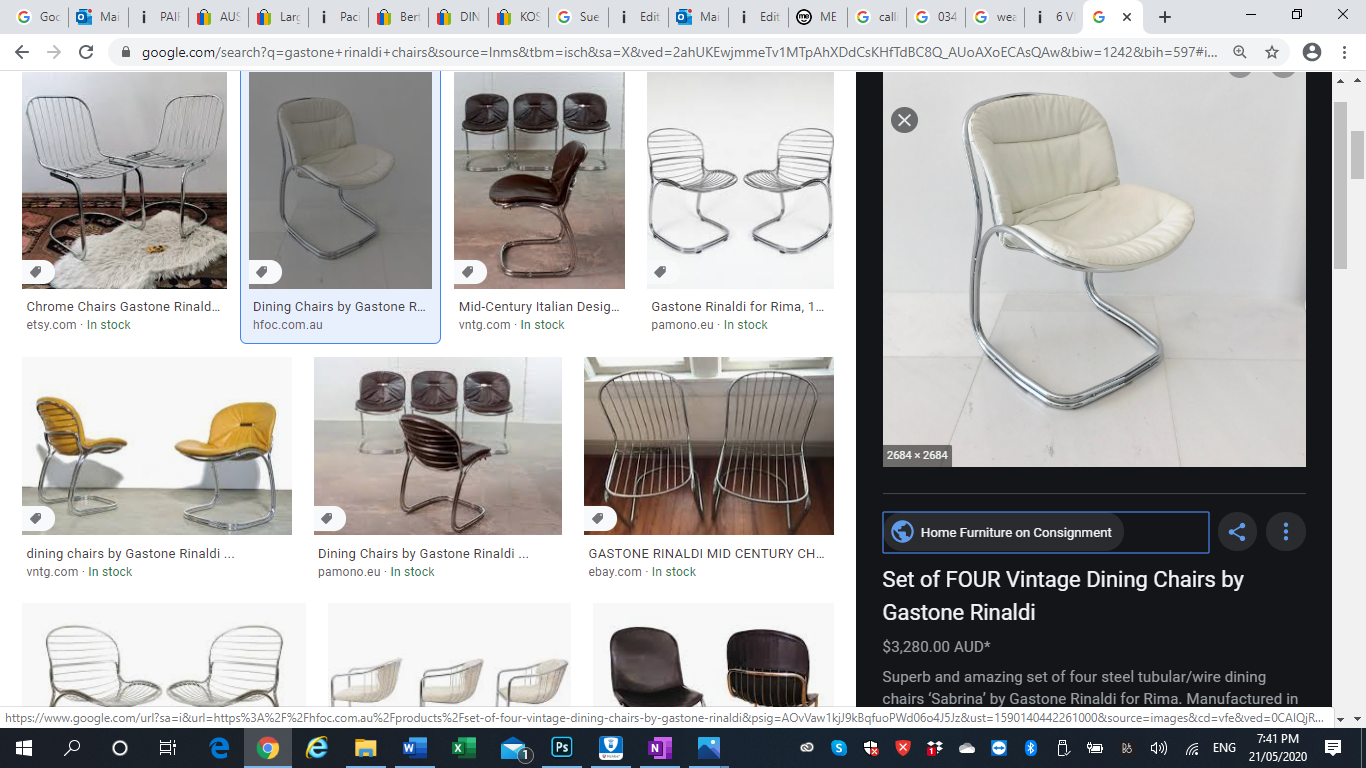
Task: Bookmark this page with the star icon
Action: pos(1272,52)
